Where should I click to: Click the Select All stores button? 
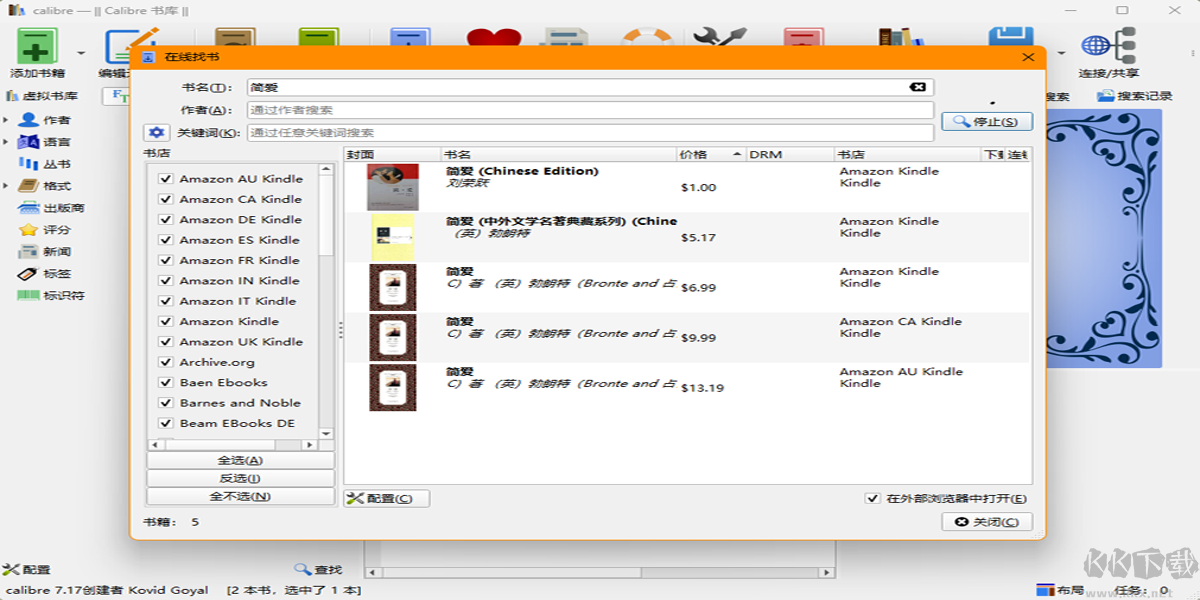pyautogui.click(x=240, y=460)
